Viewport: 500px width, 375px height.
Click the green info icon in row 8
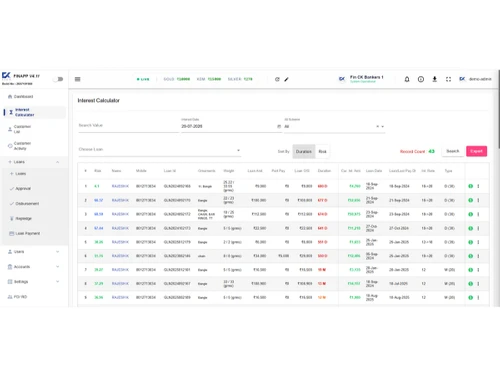tap(471, 284)
